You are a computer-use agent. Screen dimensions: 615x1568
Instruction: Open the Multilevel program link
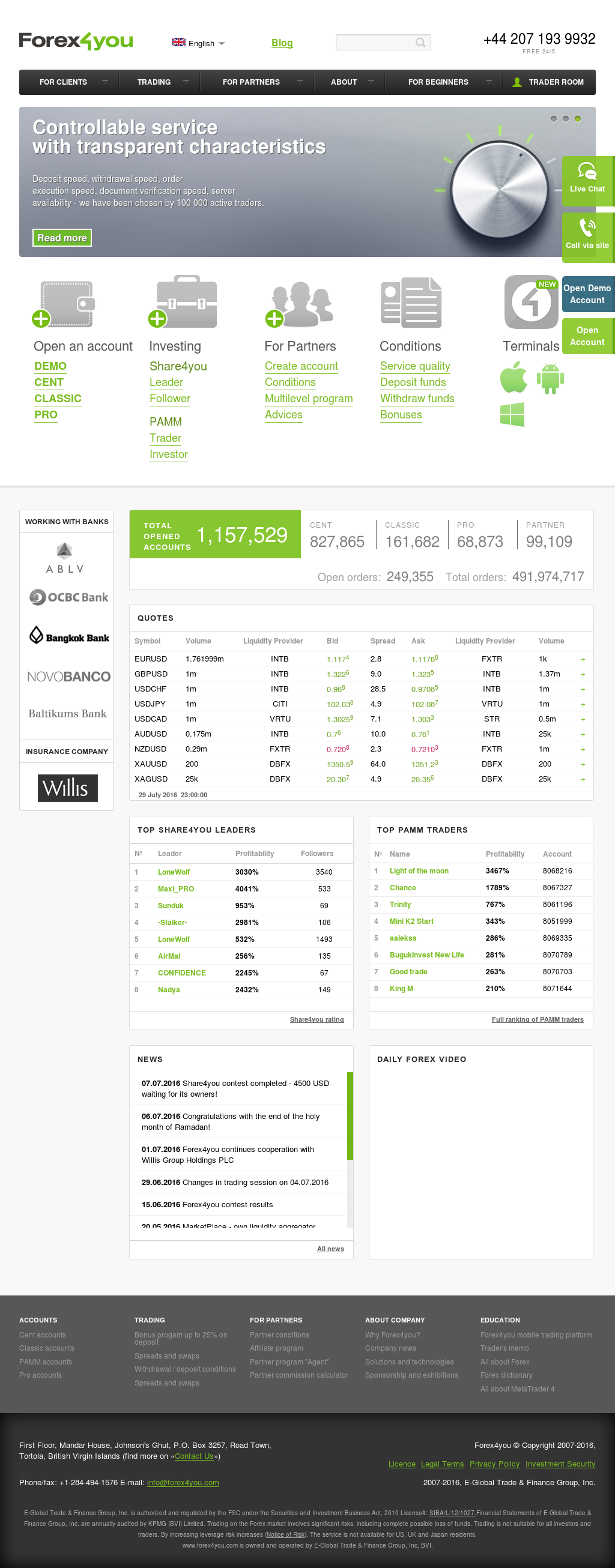point(309,399)
